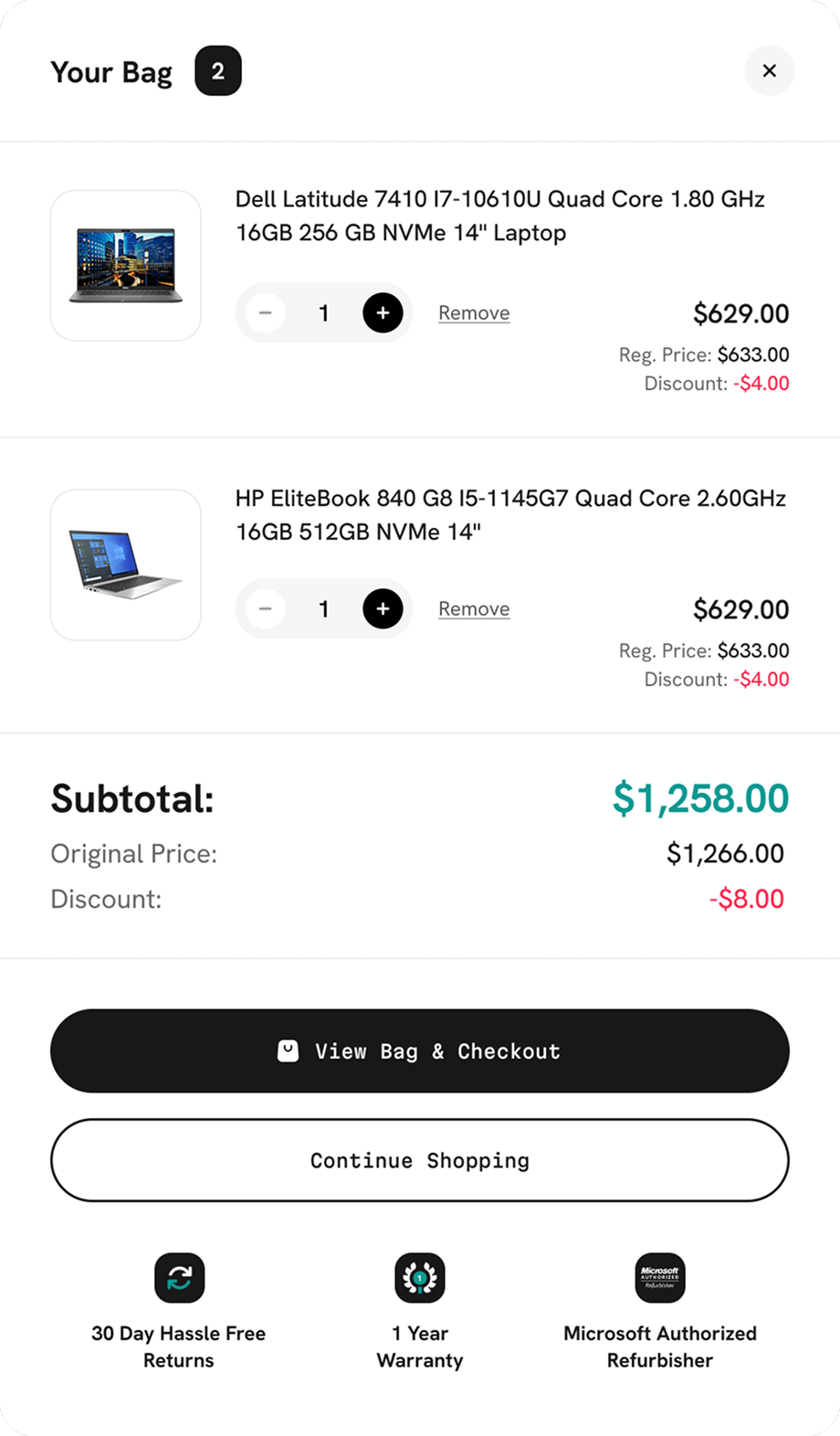The width and height of the screenshot is (840, 1436).
Task: Open HP EliteBook 840 product thumbnail
Action: 126,565
